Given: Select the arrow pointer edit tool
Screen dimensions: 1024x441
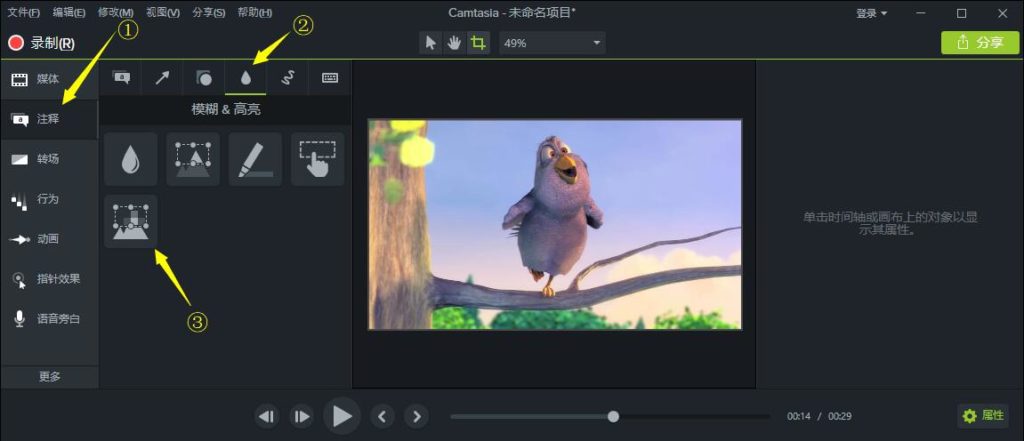Looking at the screenshot, I should tap(430, 43).
